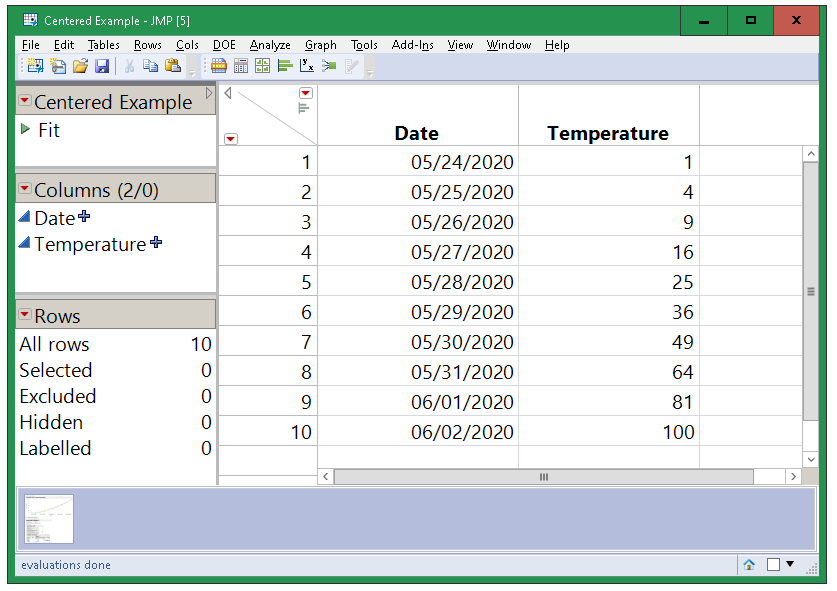The width and height of the screenshot is (837, 591).
Task: Open the Add-Ins menu
Action: (412, 45)
